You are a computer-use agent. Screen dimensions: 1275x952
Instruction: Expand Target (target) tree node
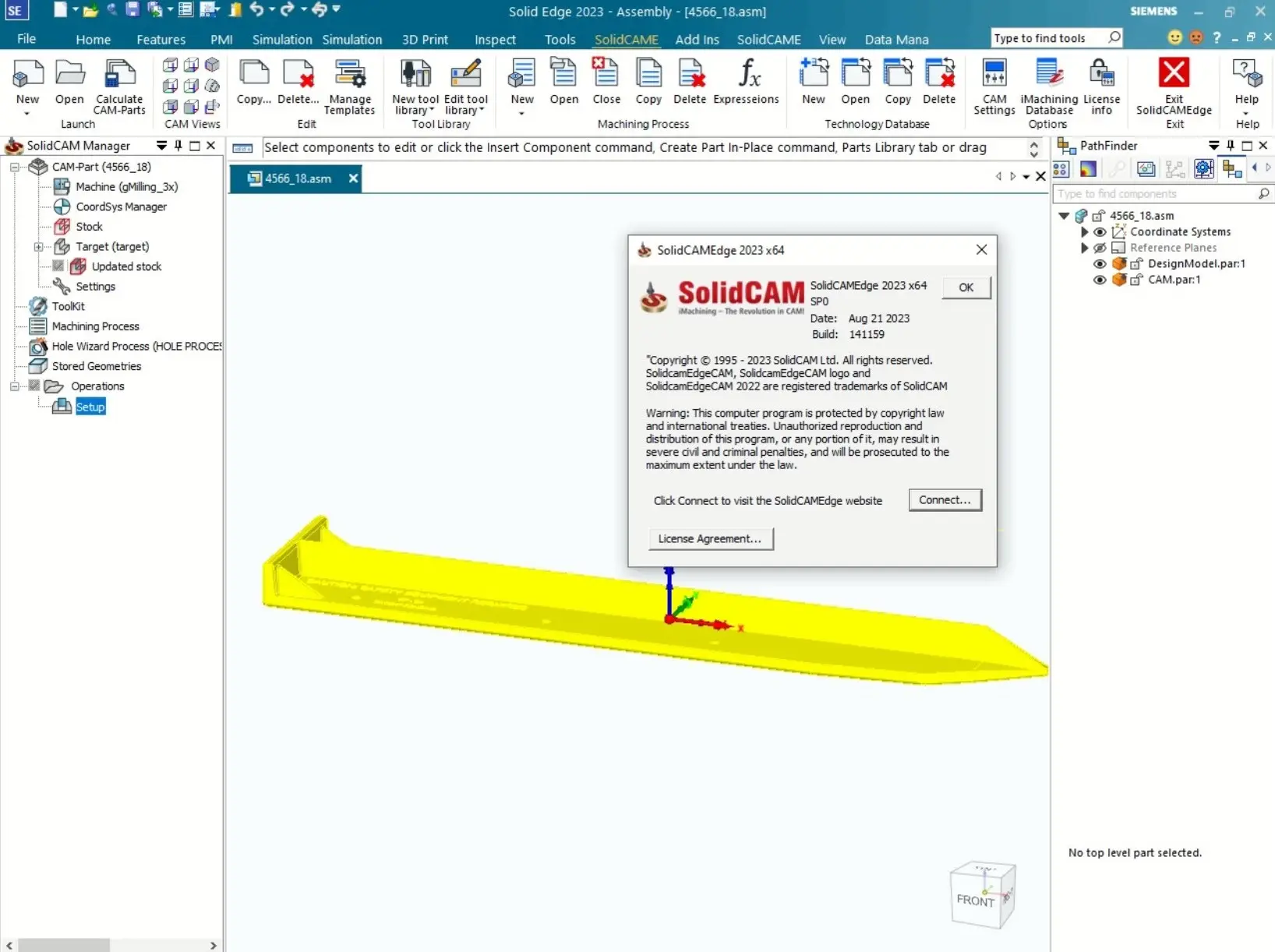(38, 247)
